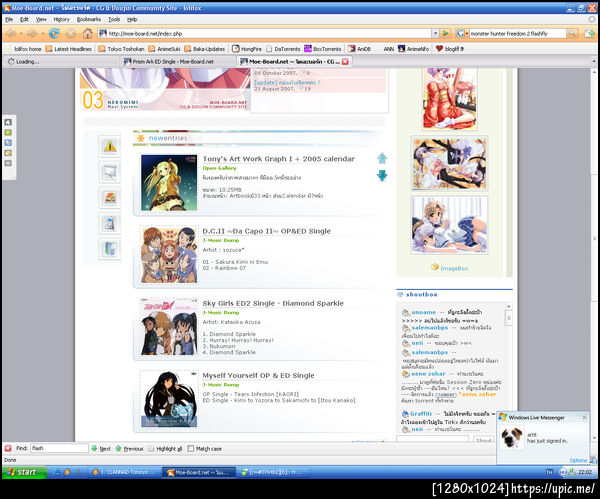The height and width of the screenshot is (499, 600).
Task: Click the down arrow beside new entries
Action: pyautogui.click(x=382, y=176)
